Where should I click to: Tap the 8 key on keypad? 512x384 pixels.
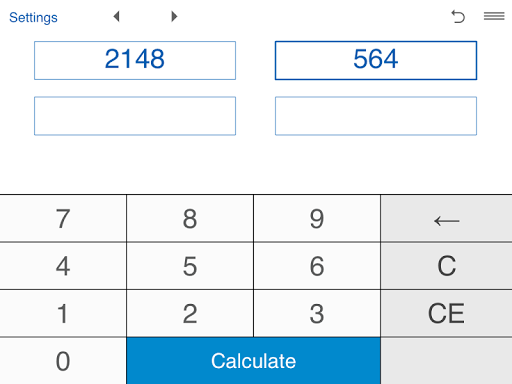(190, 219)
